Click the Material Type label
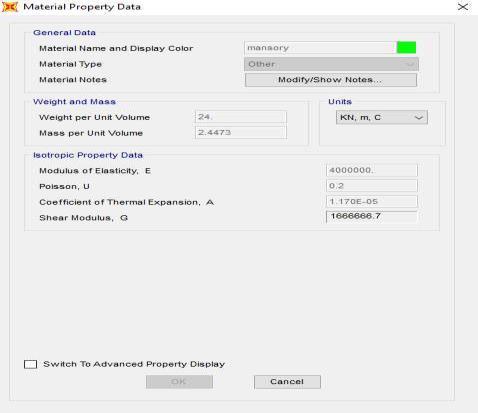 (71, 64)
